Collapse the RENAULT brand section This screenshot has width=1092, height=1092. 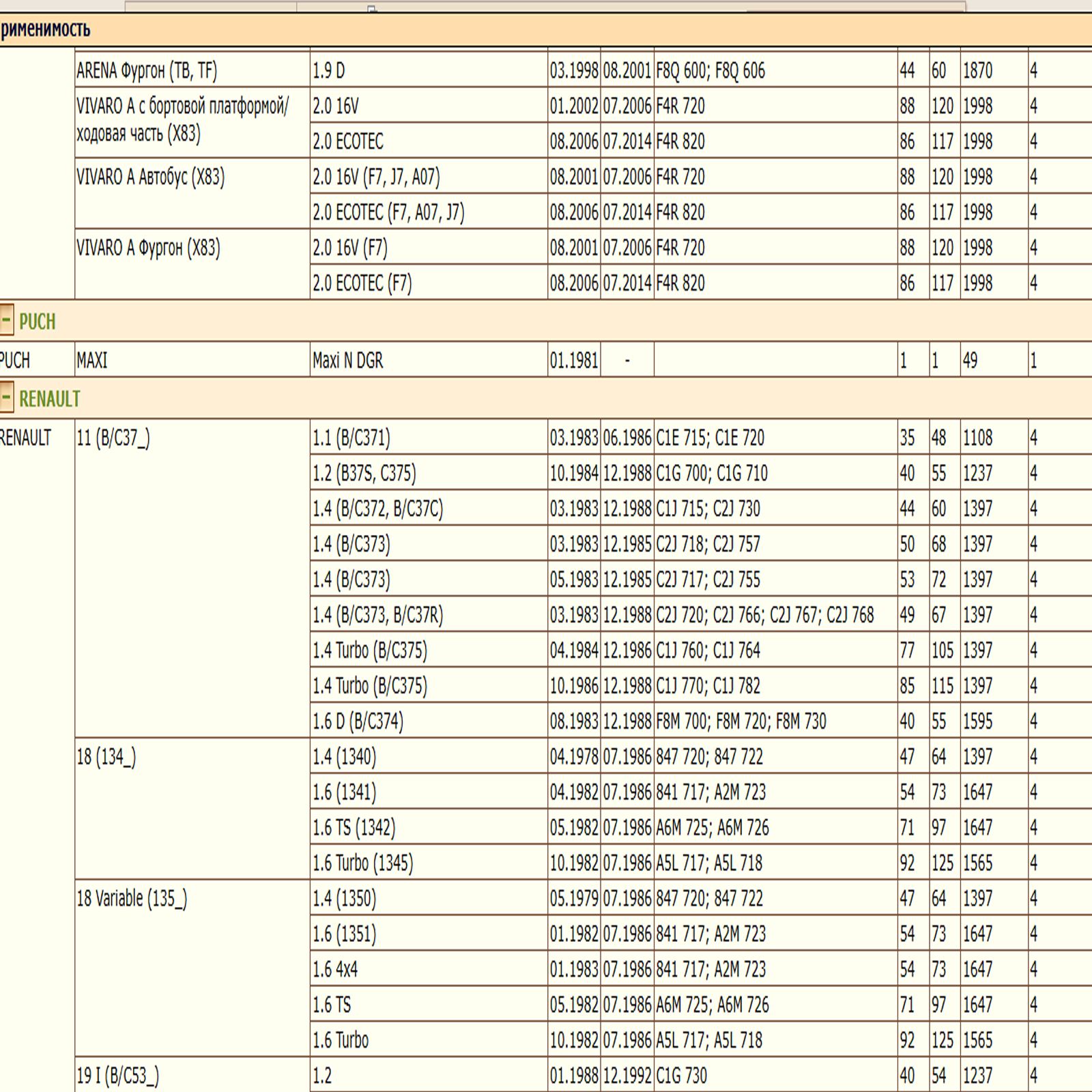pos(6,398)
